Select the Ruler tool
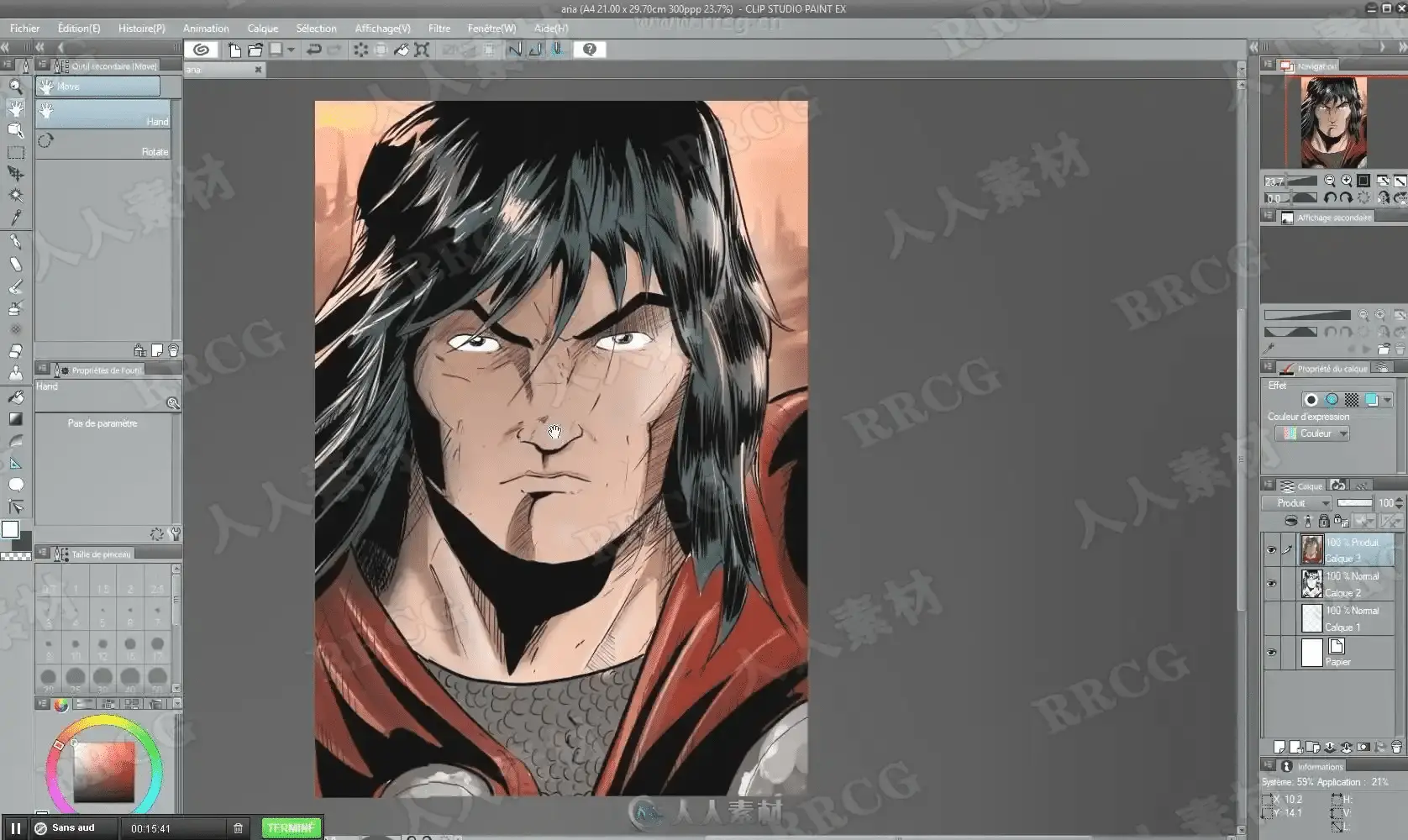The width and height of the screenshot is (1408, 840). [15, 463]
